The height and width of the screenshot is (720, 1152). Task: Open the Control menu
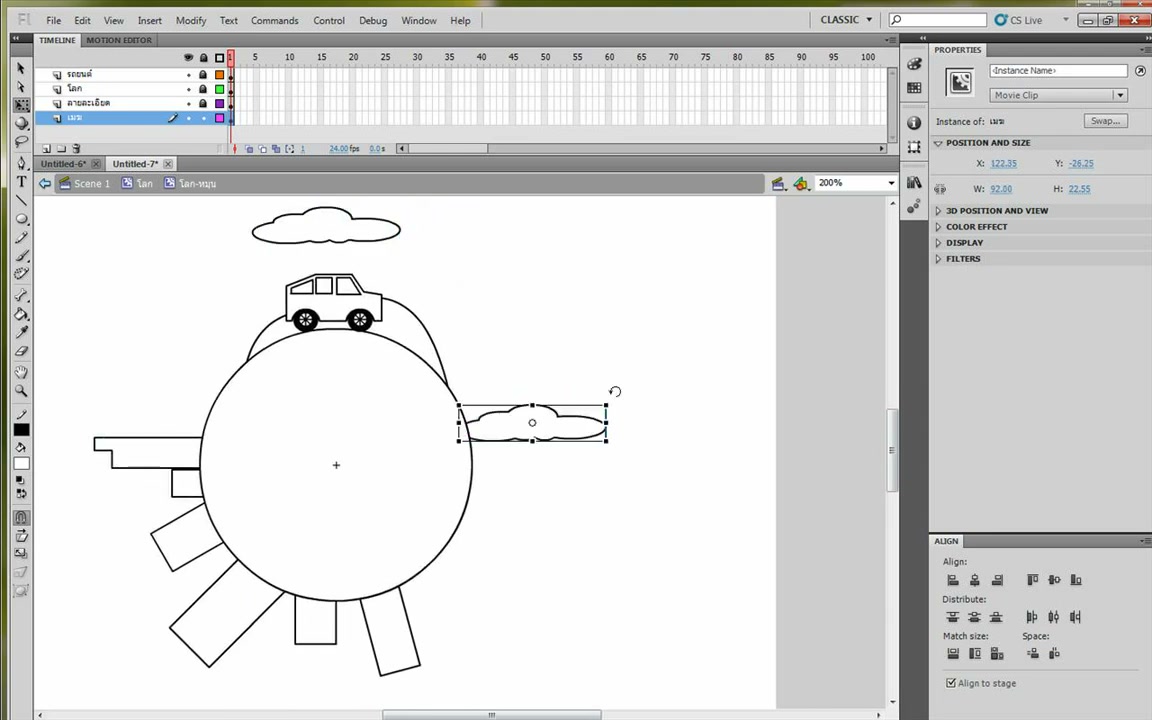tap(329, 21)
